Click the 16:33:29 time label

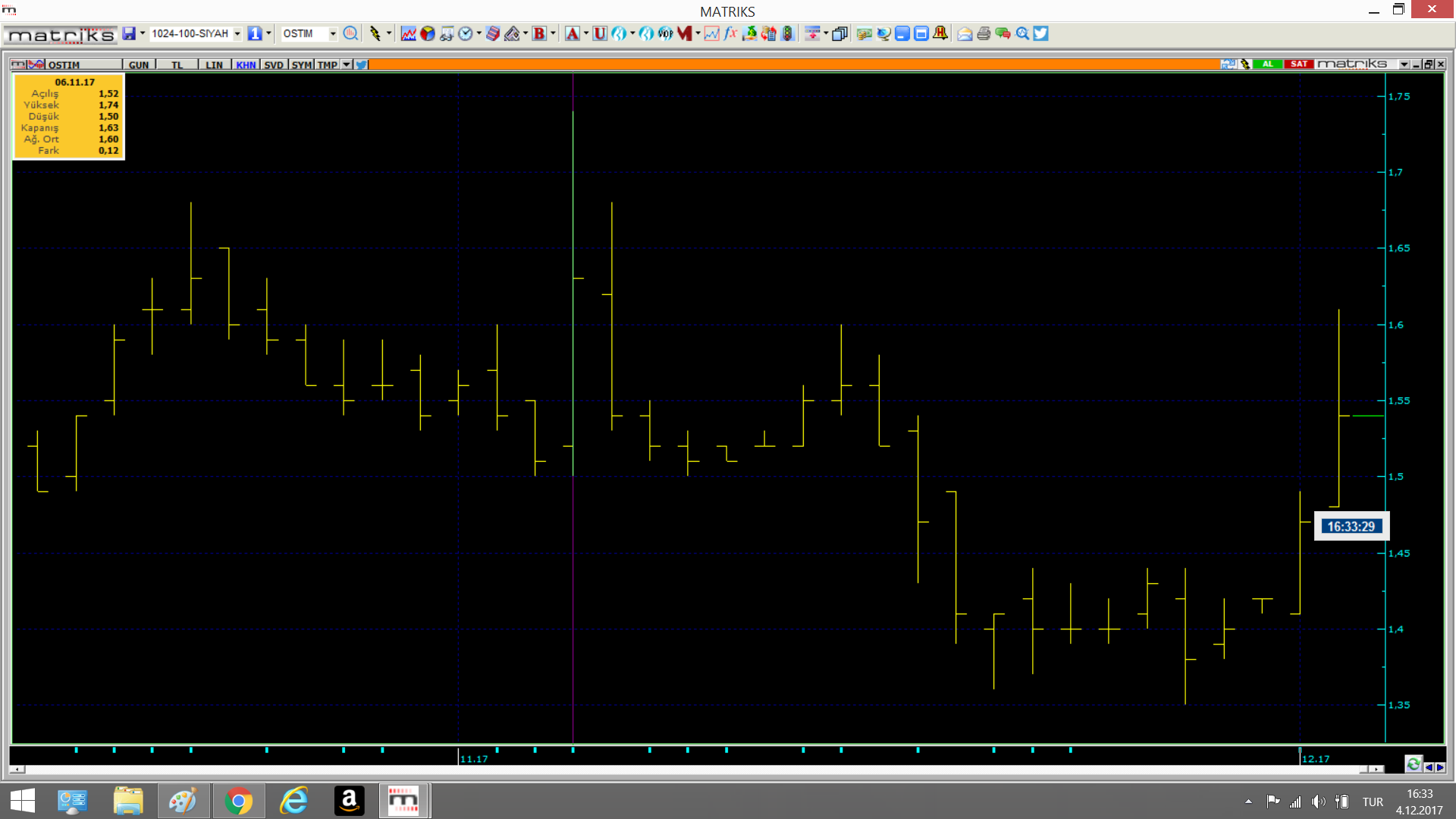click(x=1351, y=526)
